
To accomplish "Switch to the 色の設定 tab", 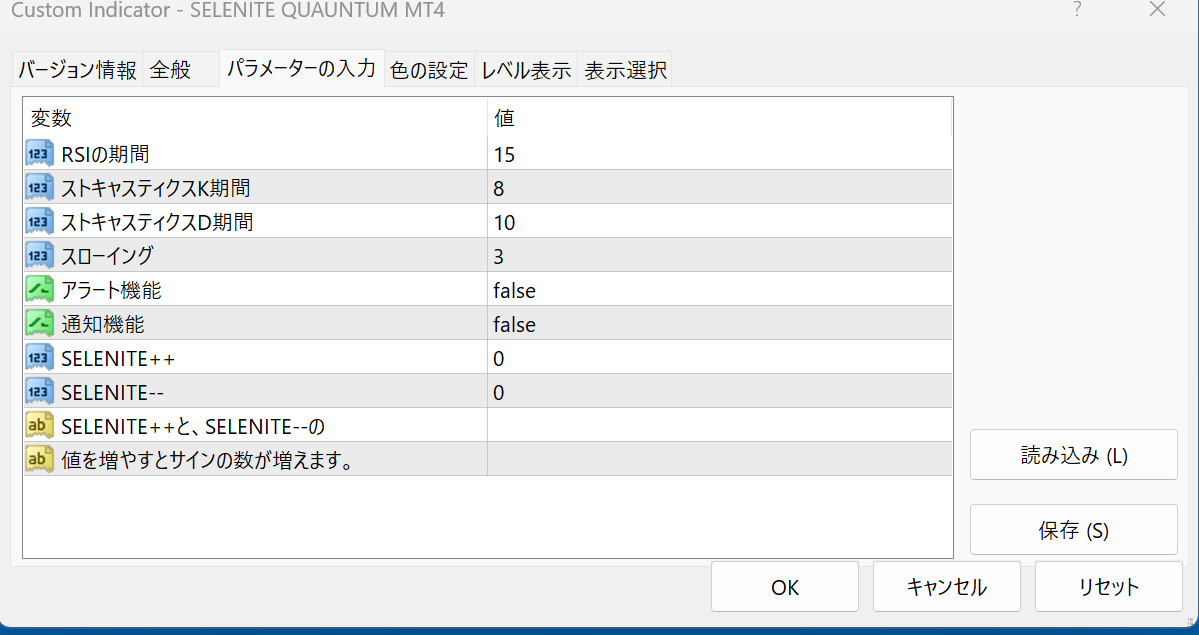I will (429, 70).
